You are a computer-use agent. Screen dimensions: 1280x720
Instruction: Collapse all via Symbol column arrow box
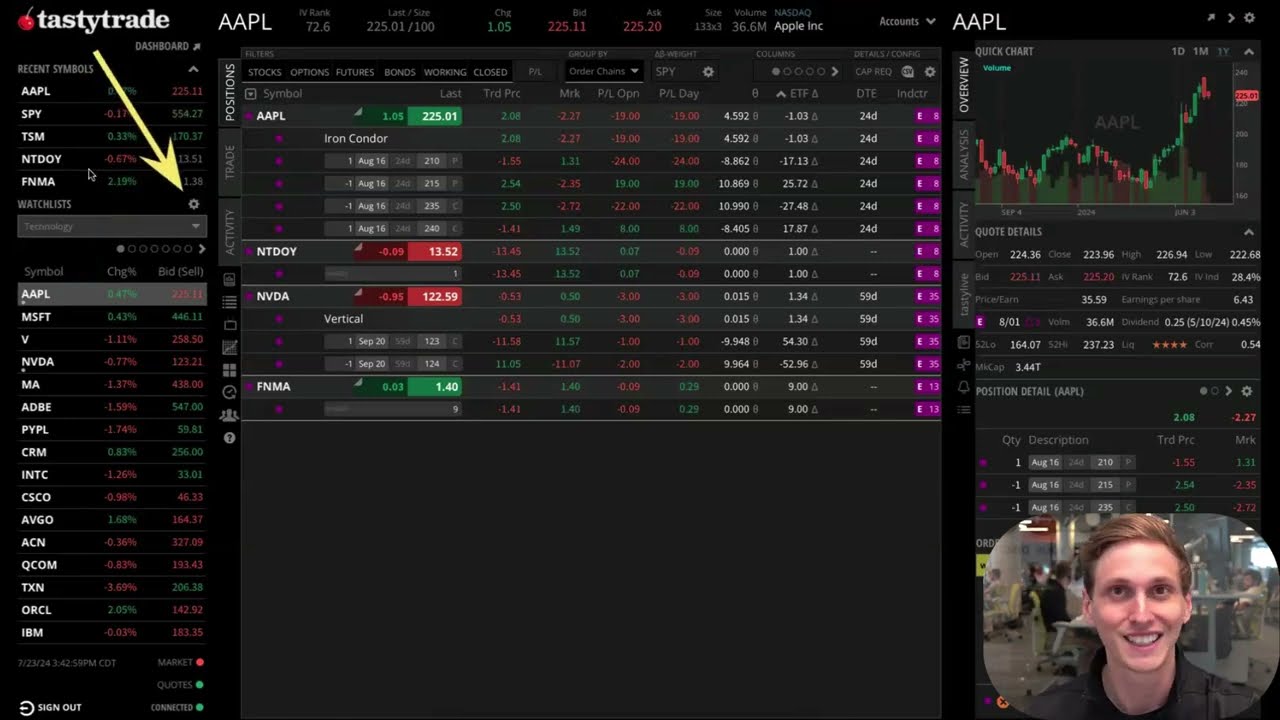click(x=251, y=94)
